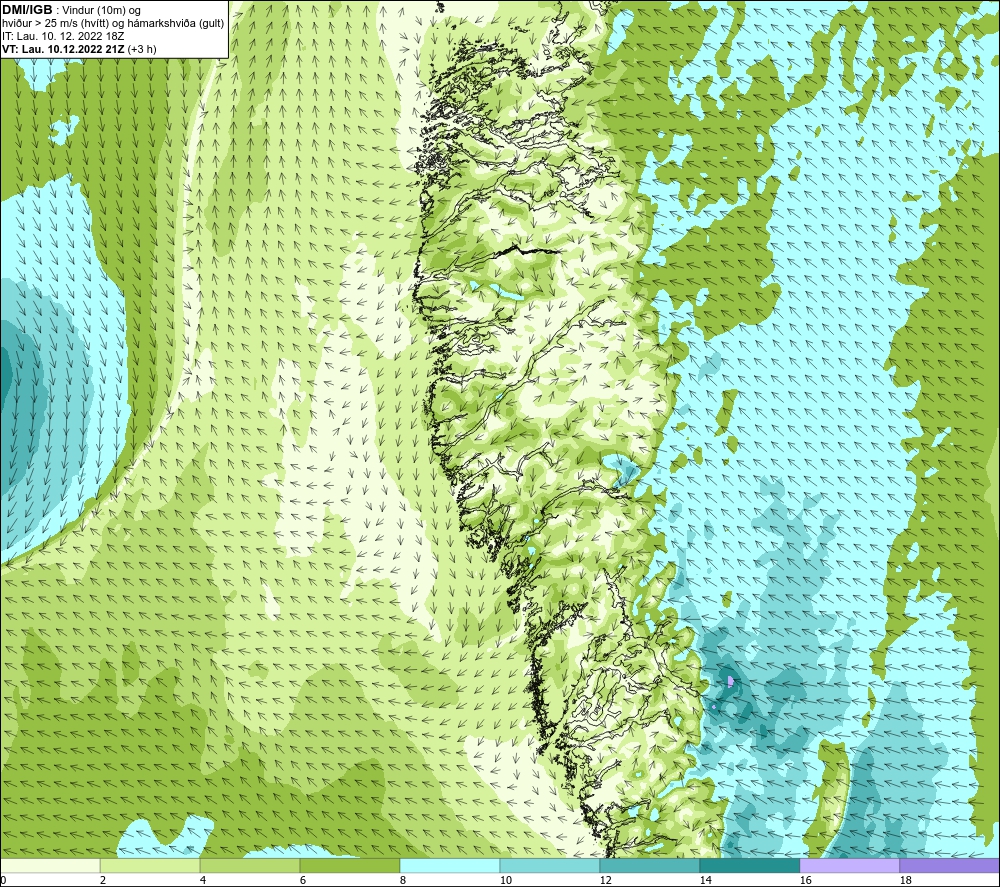Click the 2–4 m/s light green swatch
Viewport: 1000px width, 887px height.
tap(150, 865)
